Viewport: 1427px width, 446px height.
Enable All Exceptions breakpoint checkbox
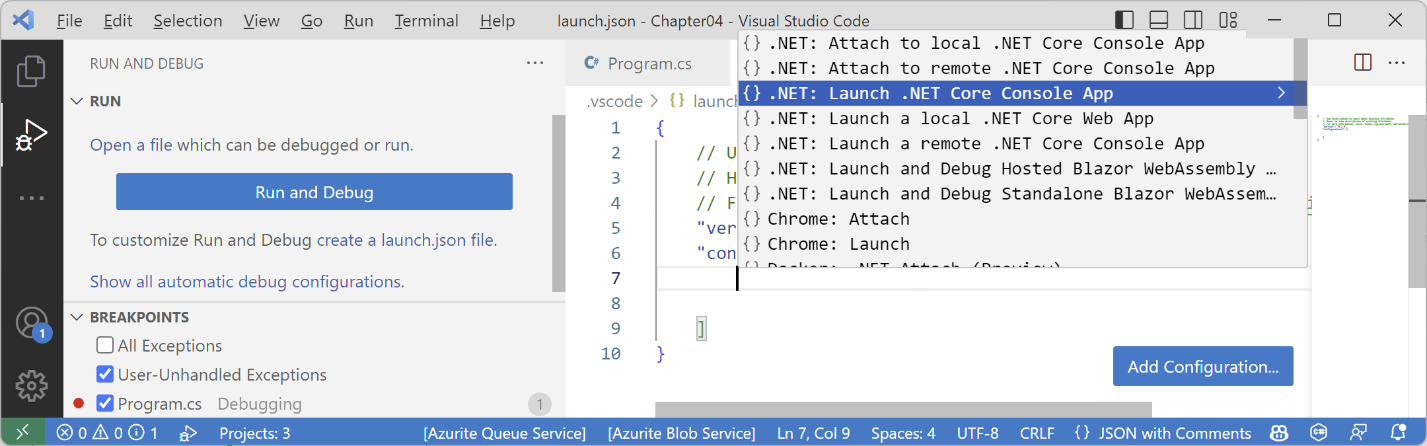(105, 346)
